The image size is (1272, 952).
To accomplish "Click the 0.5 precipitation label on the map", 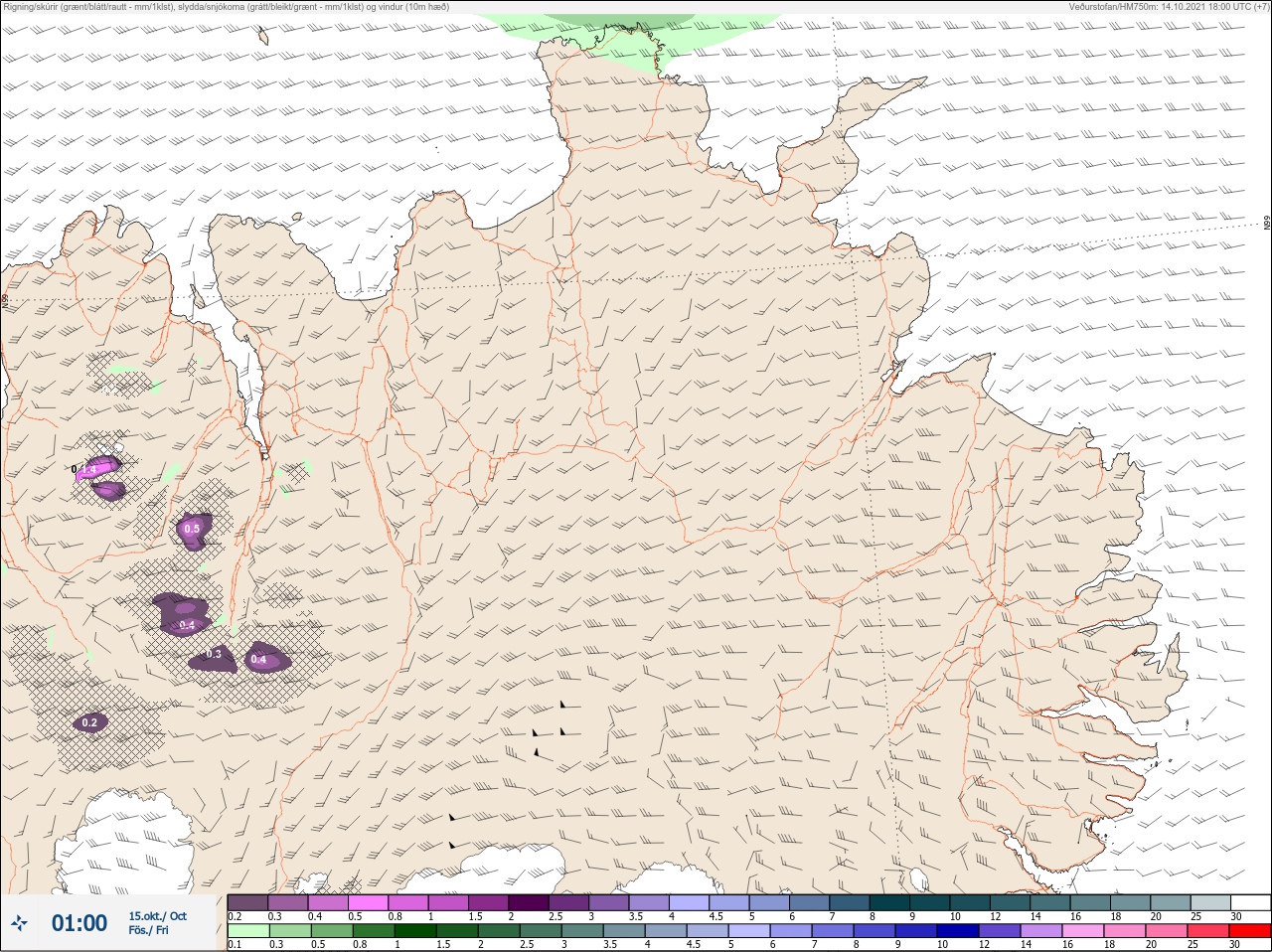I will 192,529.
